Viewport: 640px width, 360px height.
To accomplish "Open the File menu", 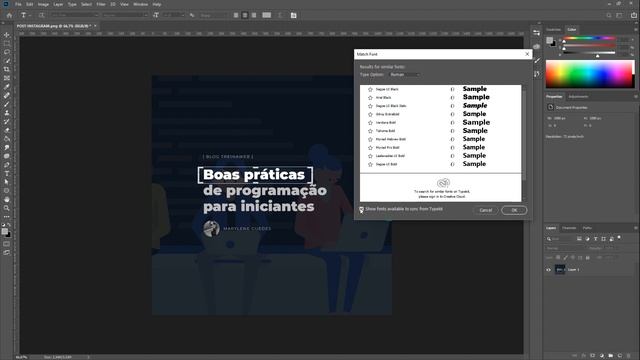I will (x=18, y=4).
